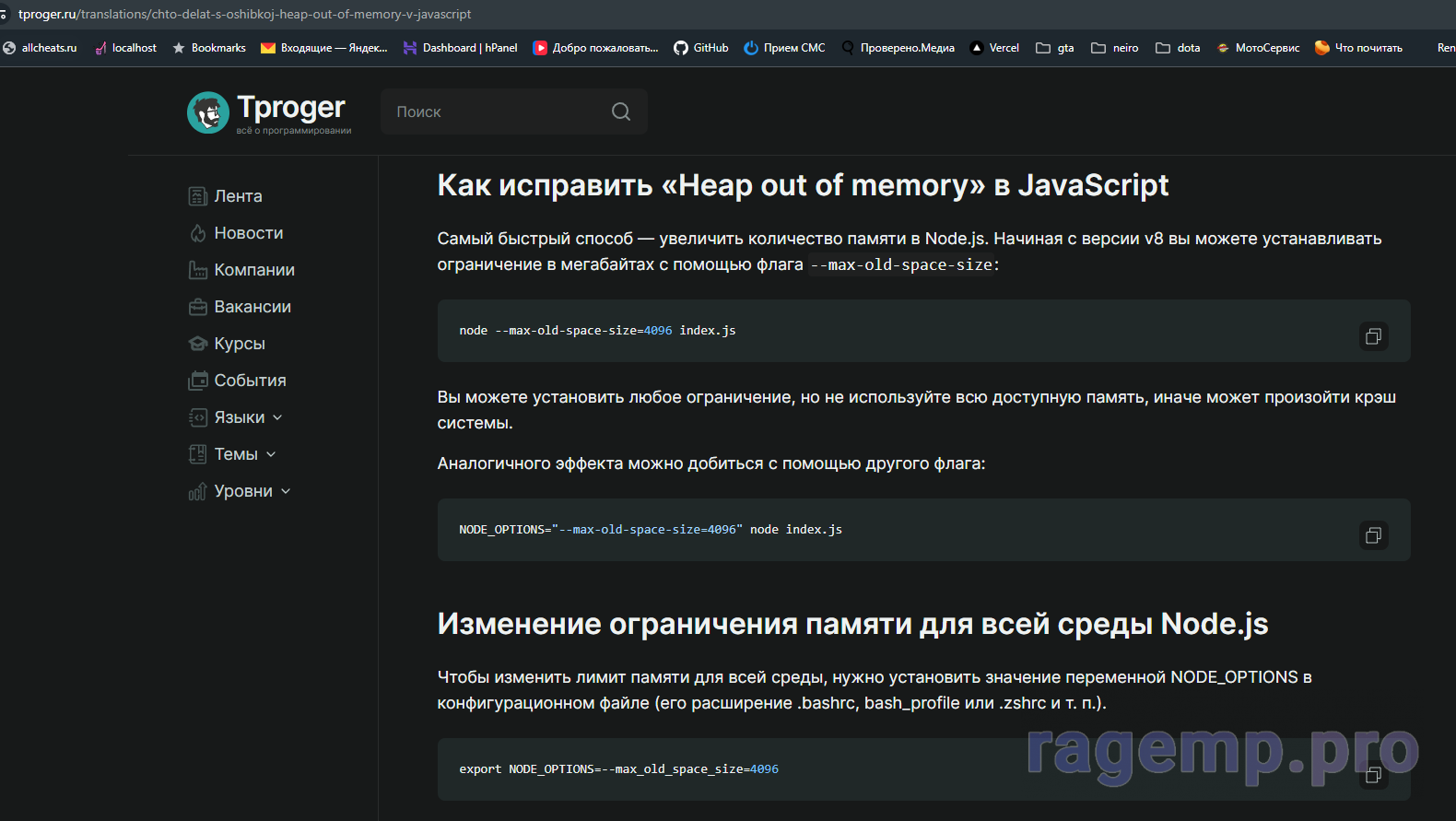This screenshot has width=1456, height=821.
Task: Click the Вакансии briefcase icon
Action: [x=197, y=307]
